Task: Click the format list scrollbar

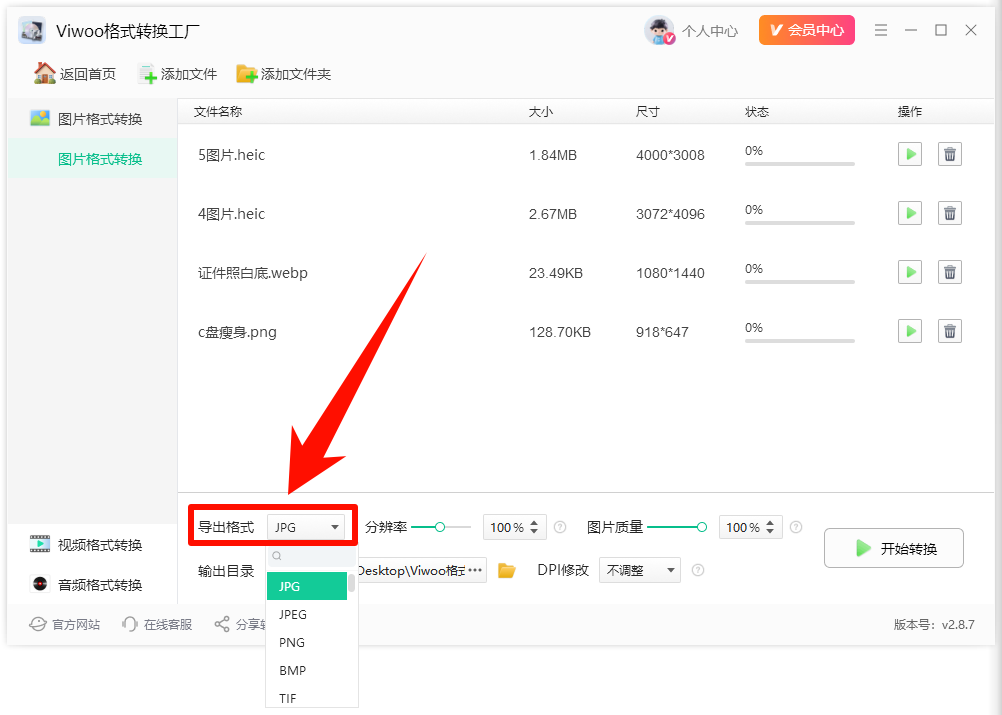Action: (351, 583)
